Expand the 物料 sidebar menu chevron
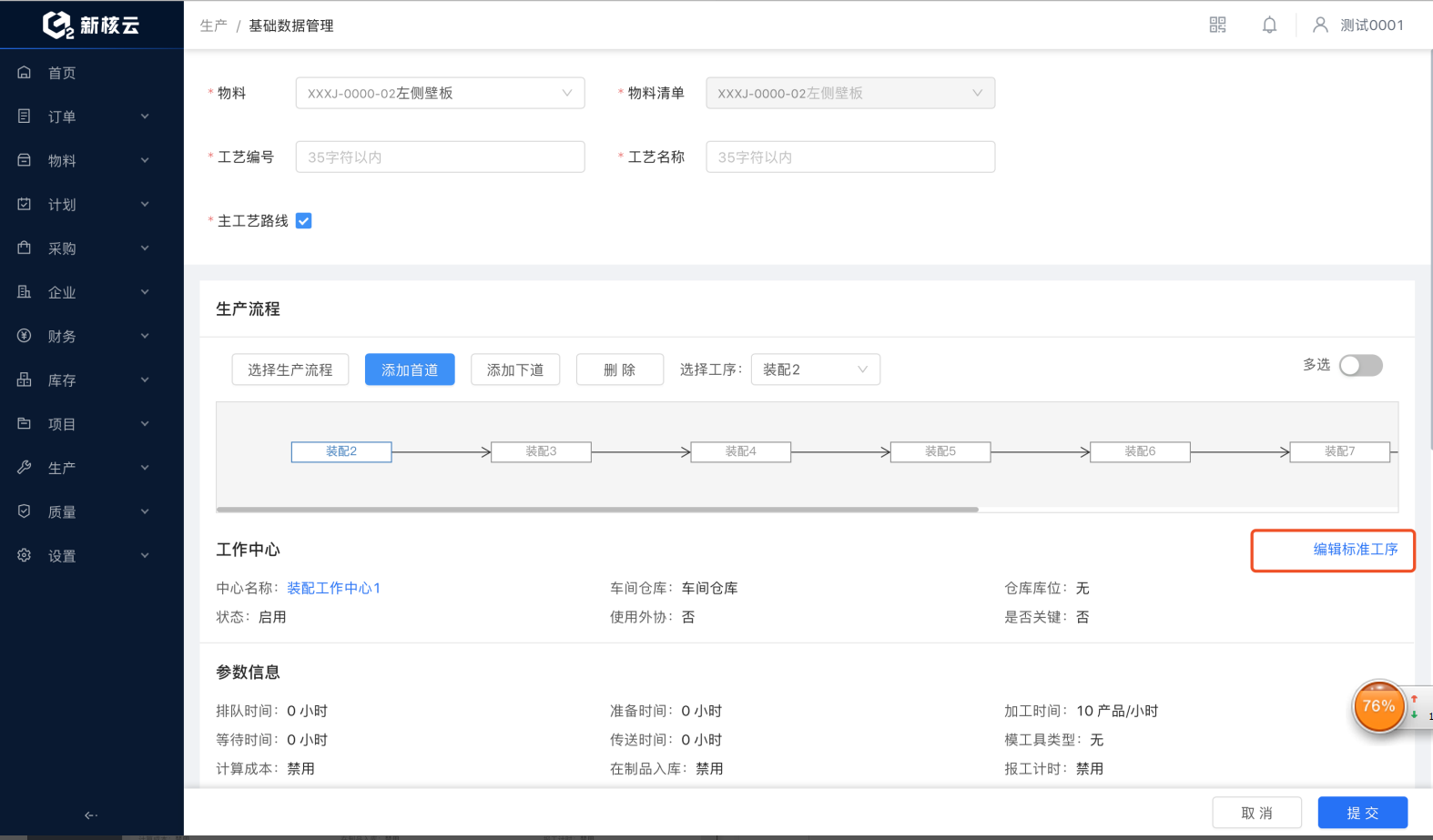Image resolution: width=1433 pixels, height=840 pixels. point(145,160)
